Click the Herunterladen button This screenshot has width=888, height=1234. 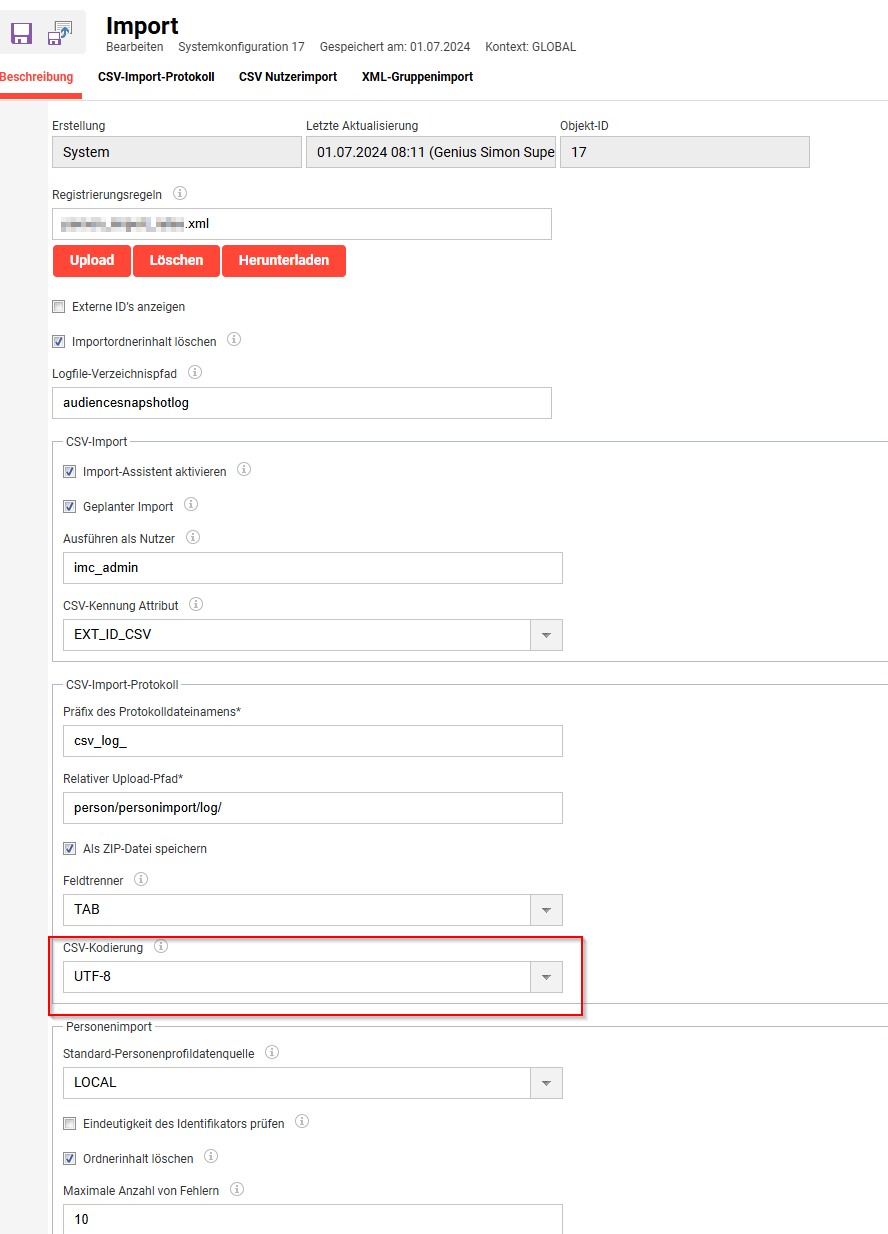[x=283, y=260]
